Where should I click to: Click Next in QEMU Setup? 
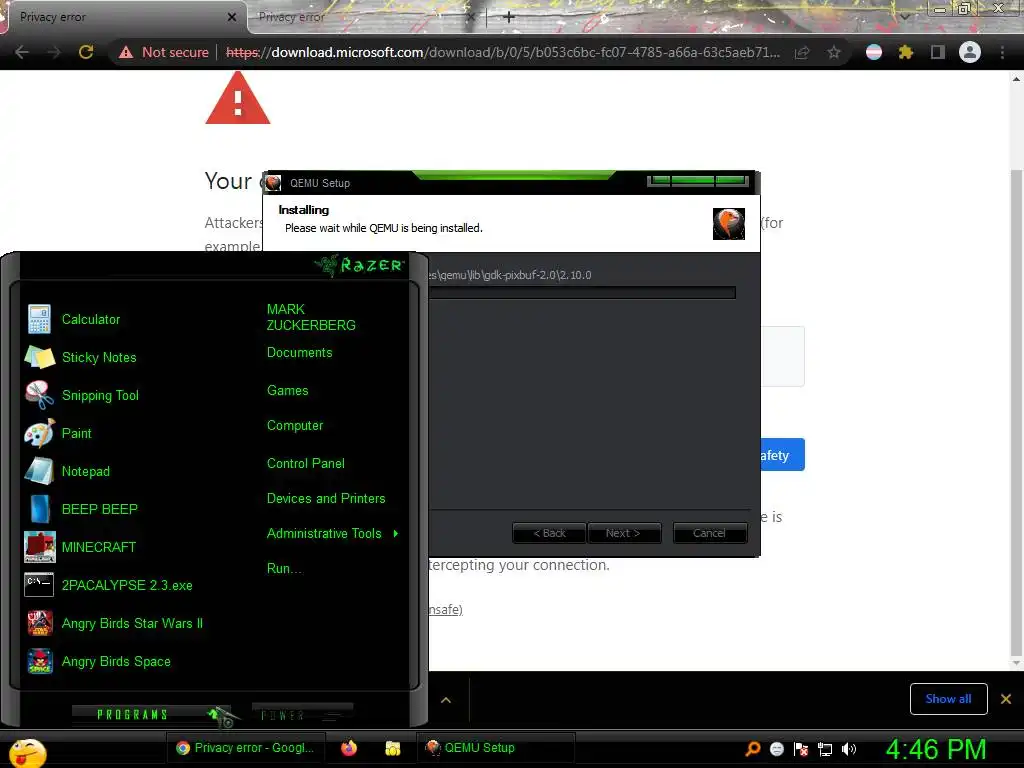click(x=623, y=533)
